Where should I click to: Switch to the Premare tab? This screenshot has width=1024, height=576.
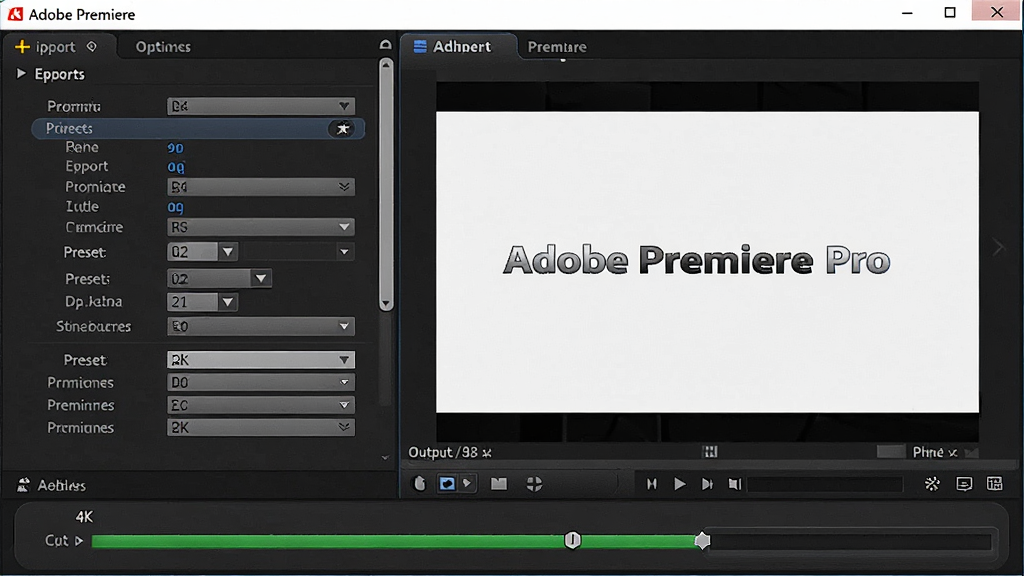pos(557,46)
